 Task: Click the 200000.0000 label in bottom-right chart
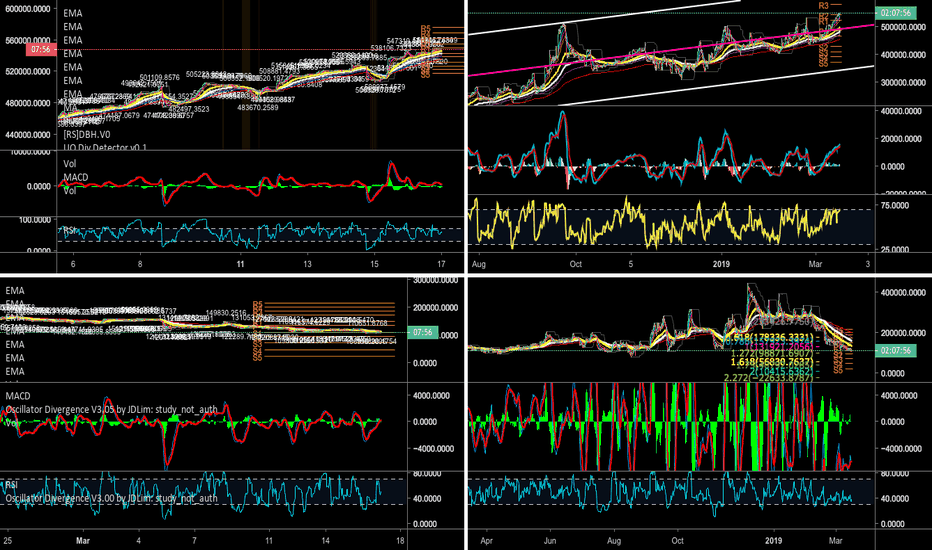pyautogui.click(x=903, y=333)
